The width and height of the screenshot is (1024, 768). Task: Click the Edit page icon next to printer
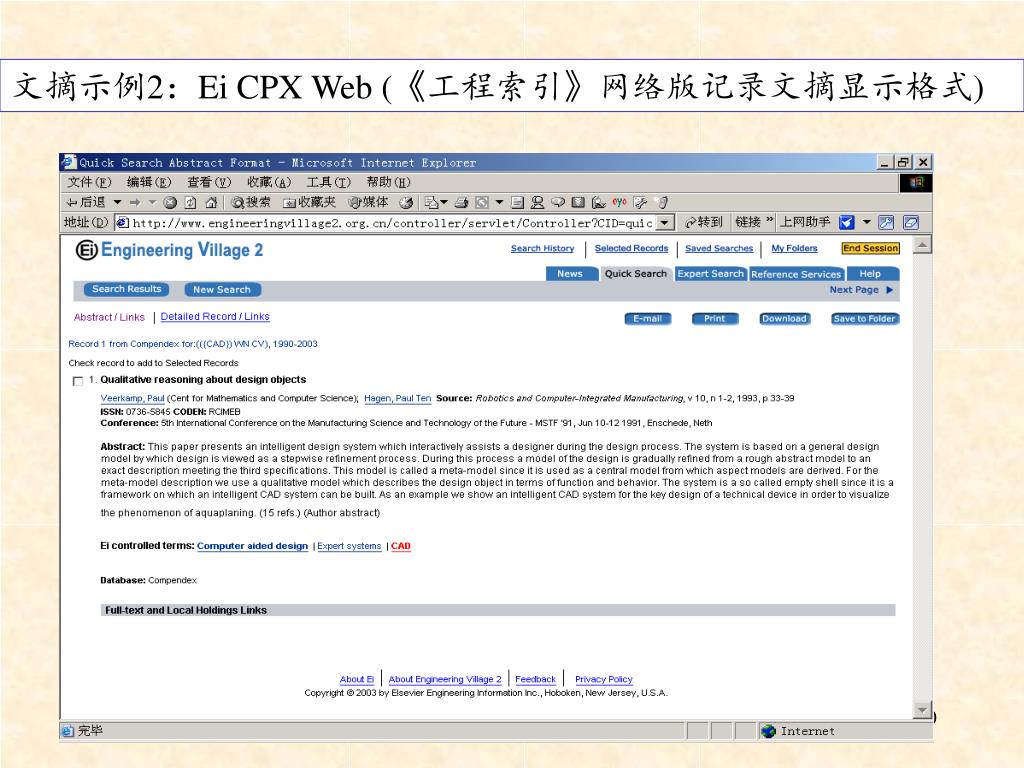pyautogui.click(x=481, y=202)
